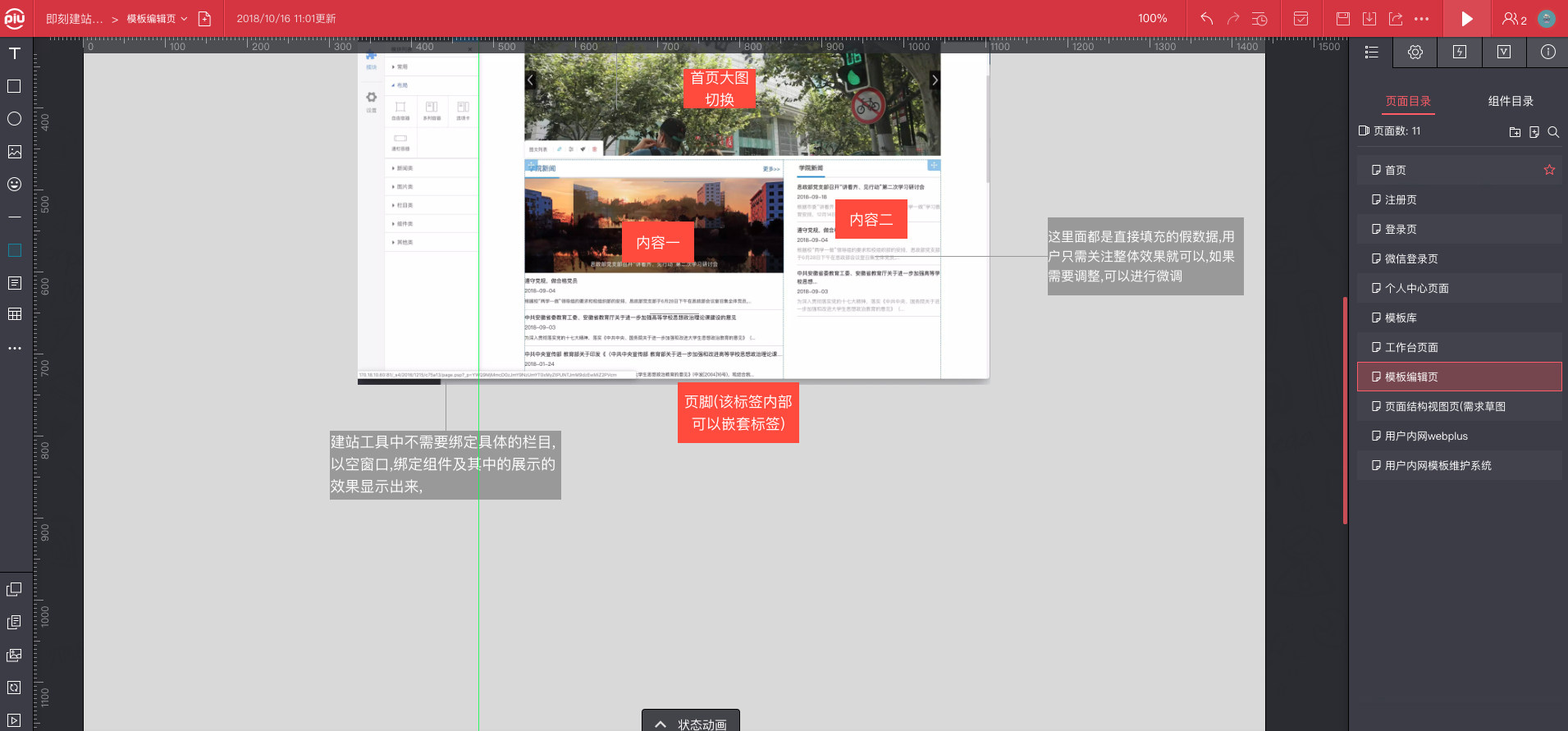
Task: Select the red 内容一 label on canvas
Action: point(658,243)
